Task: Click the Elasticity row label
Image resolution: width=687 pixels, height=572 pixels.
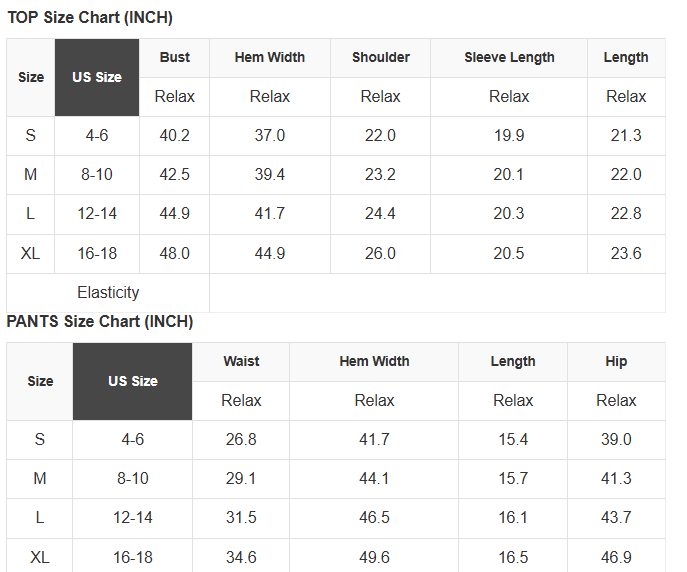Action: pos(108,293)
